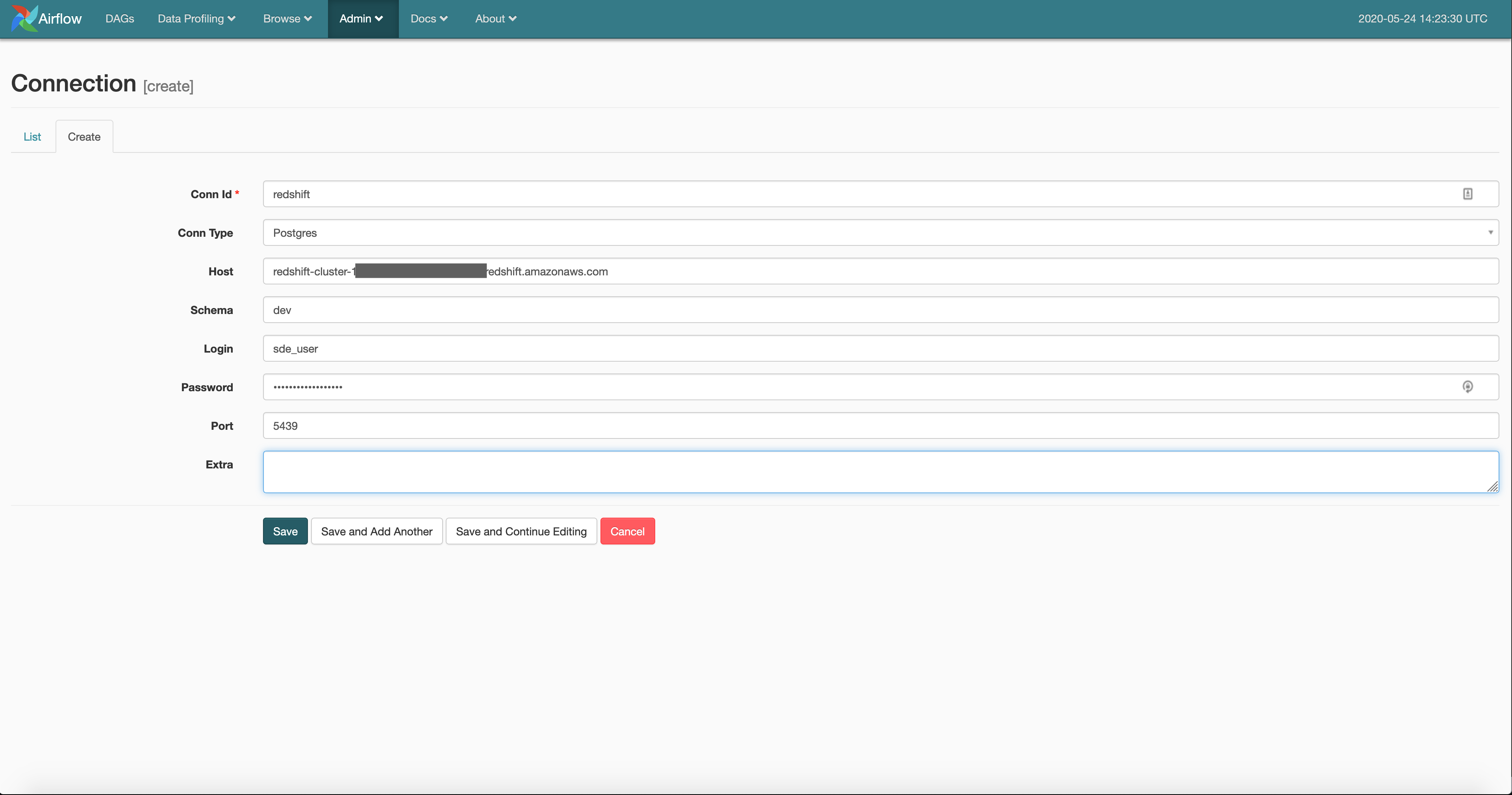1512x795 pixels.
Task: Switch to the List tab
Action: (x=32, y=136)
